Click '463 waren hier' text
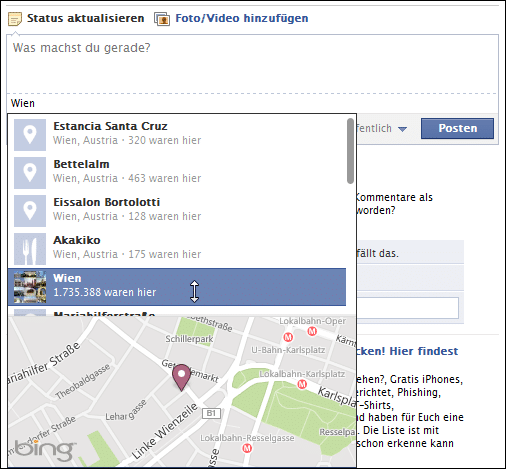 point(165,178)
